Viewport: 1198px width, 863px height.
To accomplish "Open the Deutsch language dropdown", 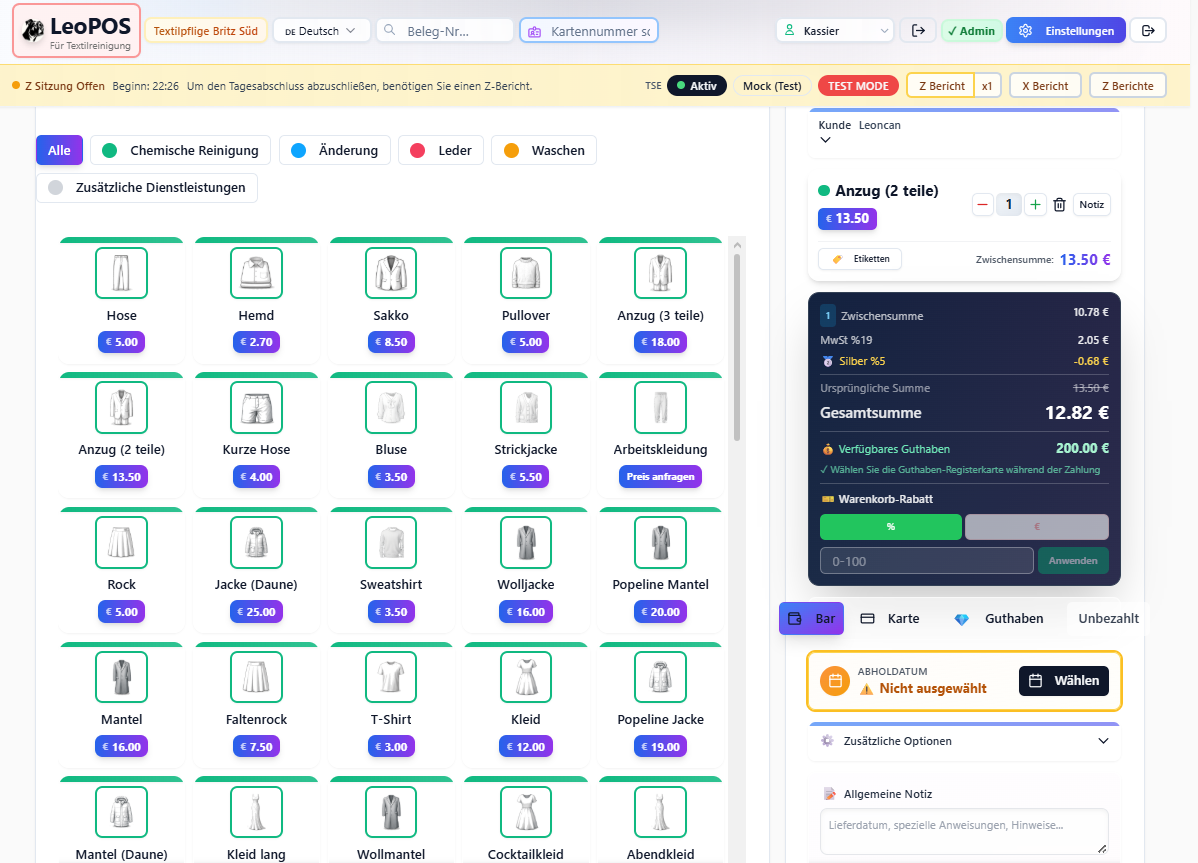I will 320,31.
